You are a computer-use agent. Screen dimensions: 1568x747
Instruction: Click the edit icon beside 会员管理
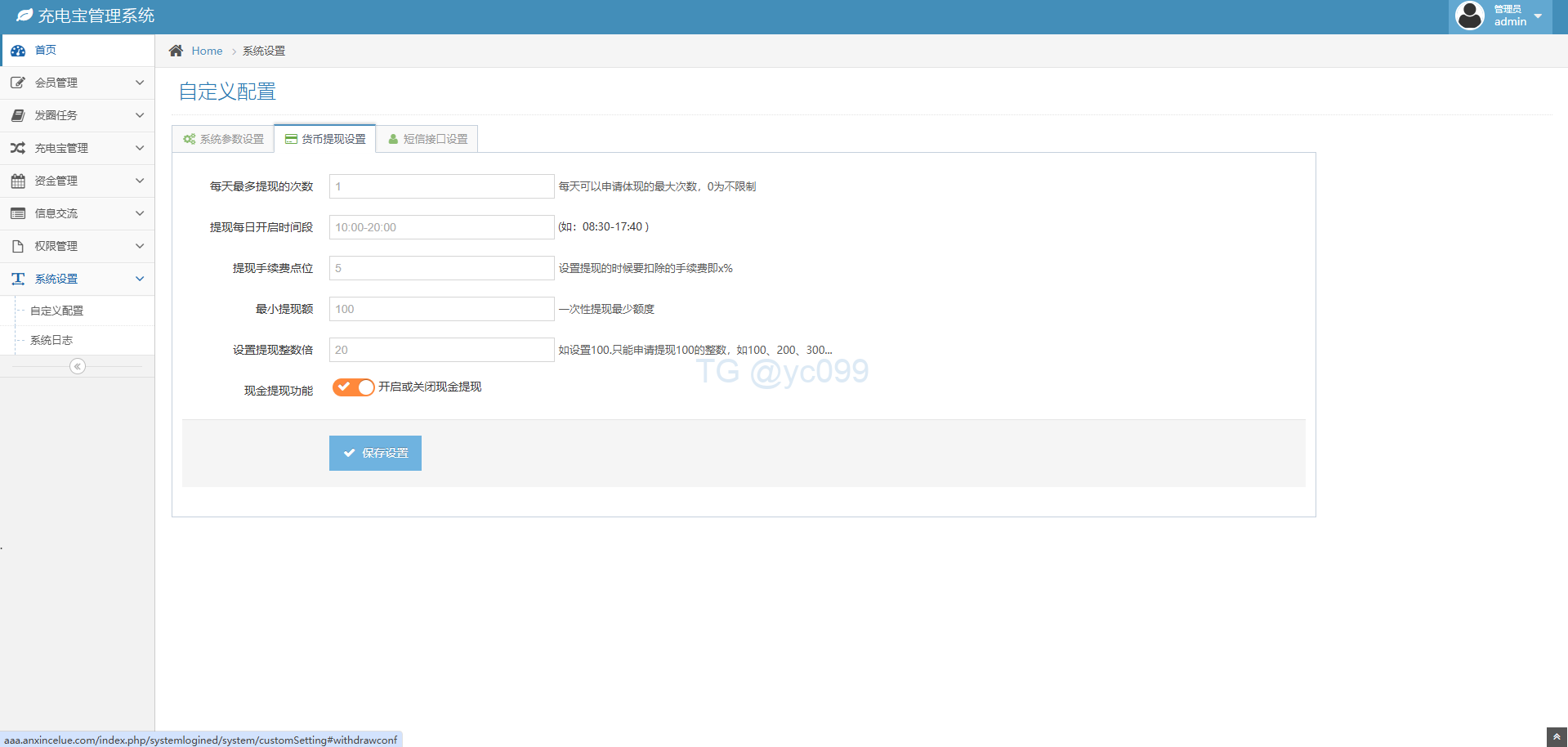tap(18, 83)
